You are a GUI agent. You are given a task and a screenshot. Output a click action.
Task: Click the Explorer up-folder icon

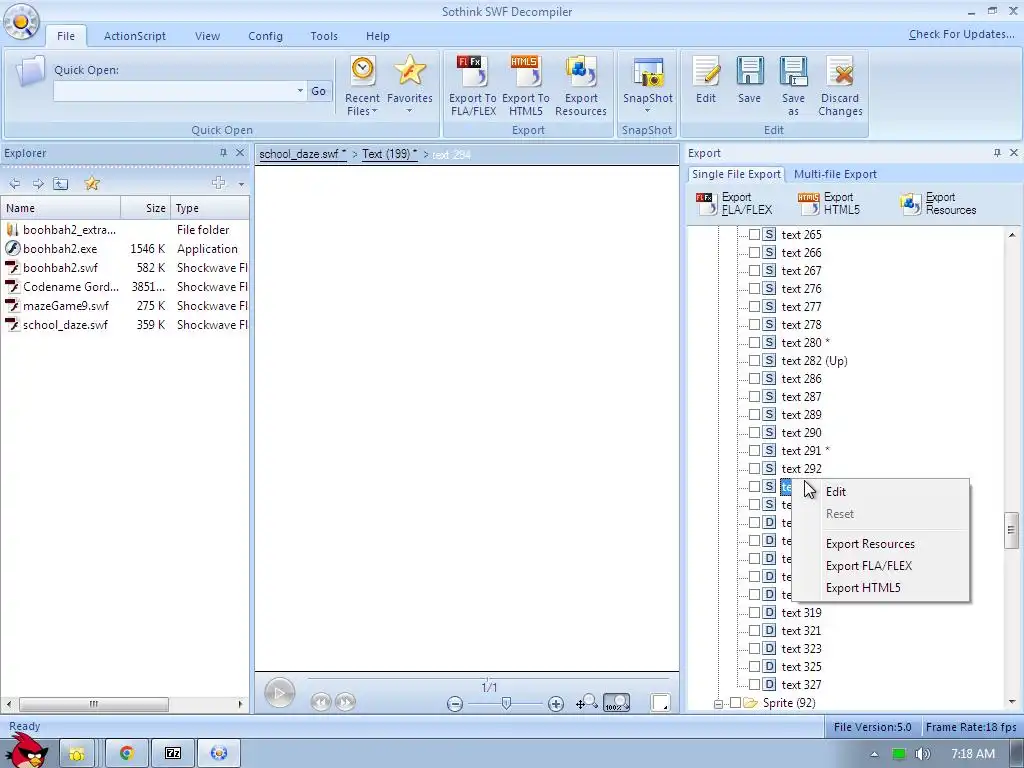[x=61, y=184]
